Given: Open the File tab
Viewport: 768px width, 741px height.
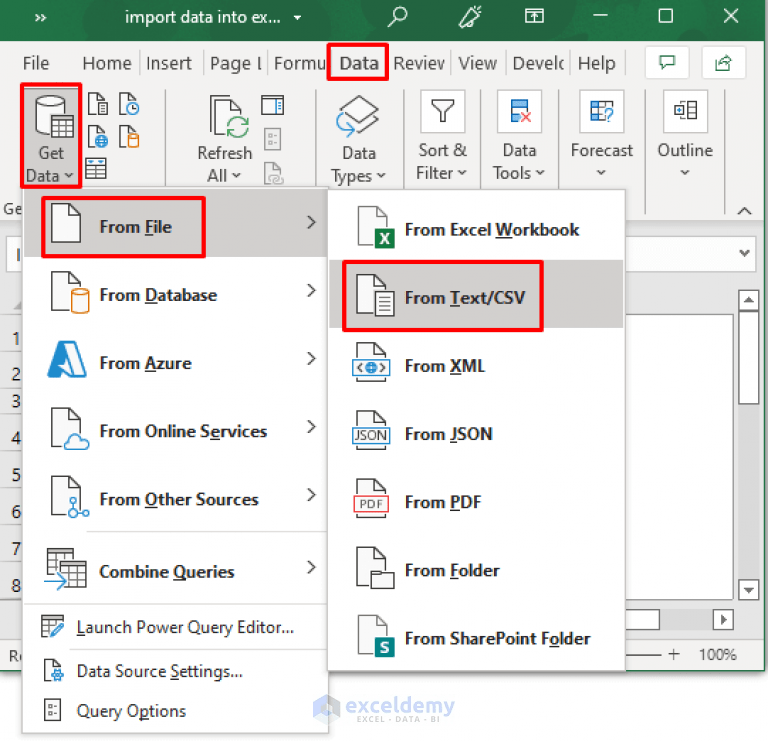Looking at the screenshot, I should (36, 63).
